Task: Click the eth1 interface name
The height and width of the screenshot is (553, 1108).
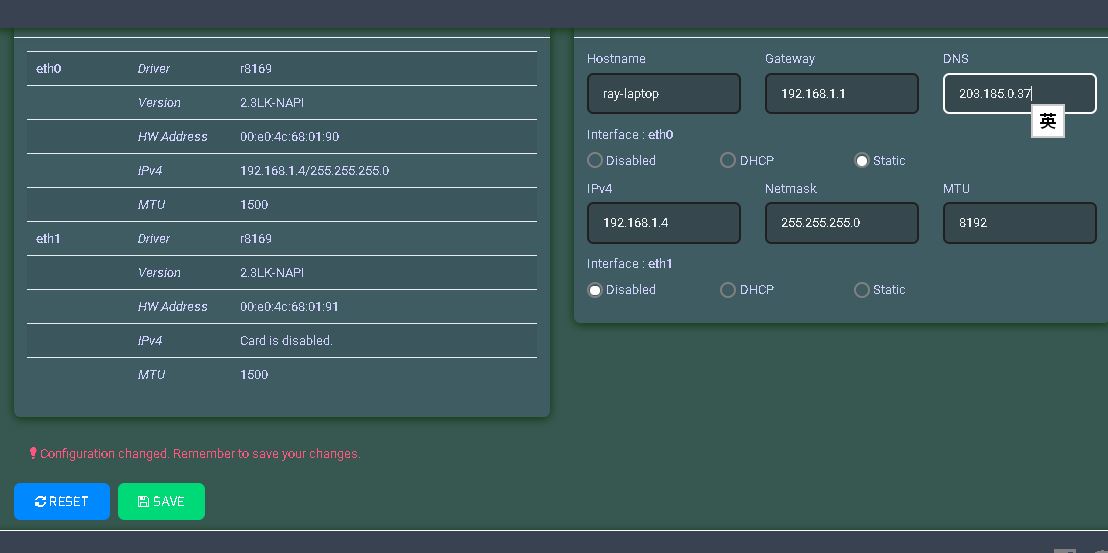Action: click(x=49, y=239)
